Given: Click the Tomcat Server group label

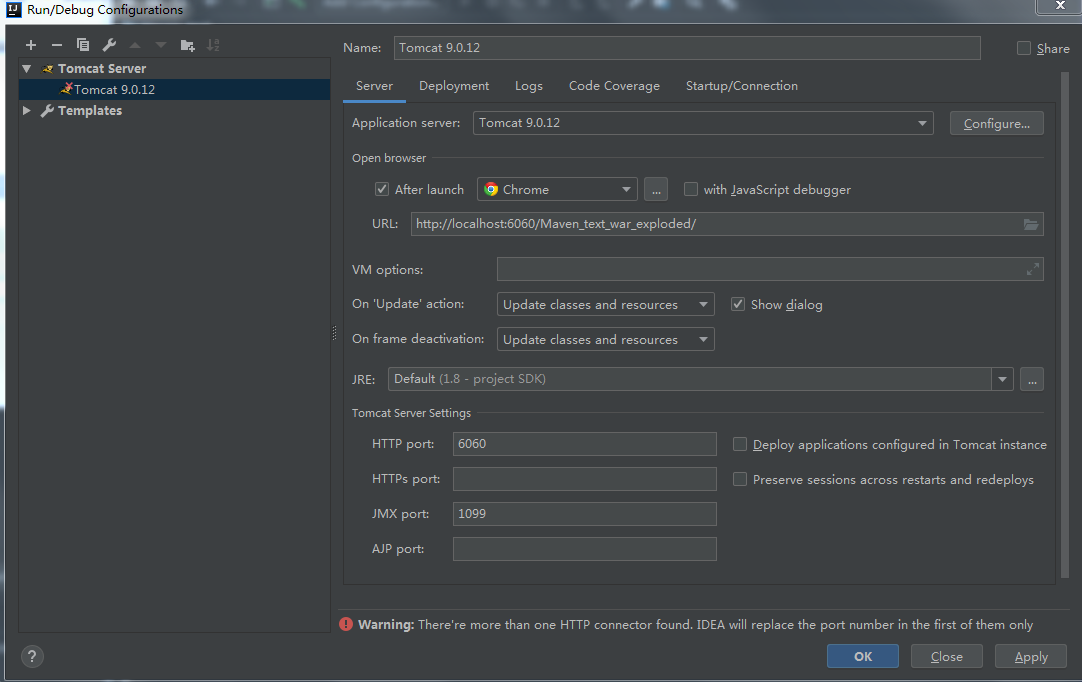Looking at the screenshot, I should point(101,68).
